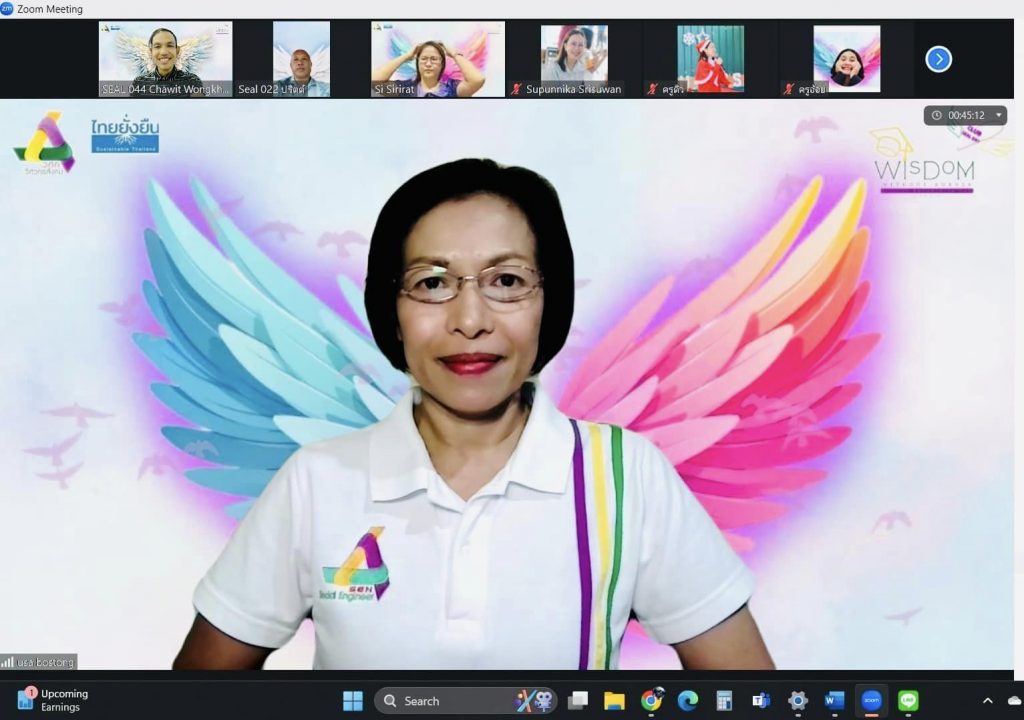The width and height of the screenshot is (1024, 720).
Task: Open the meeting timer dropdown arrow
Action: (x=998, y=116)
